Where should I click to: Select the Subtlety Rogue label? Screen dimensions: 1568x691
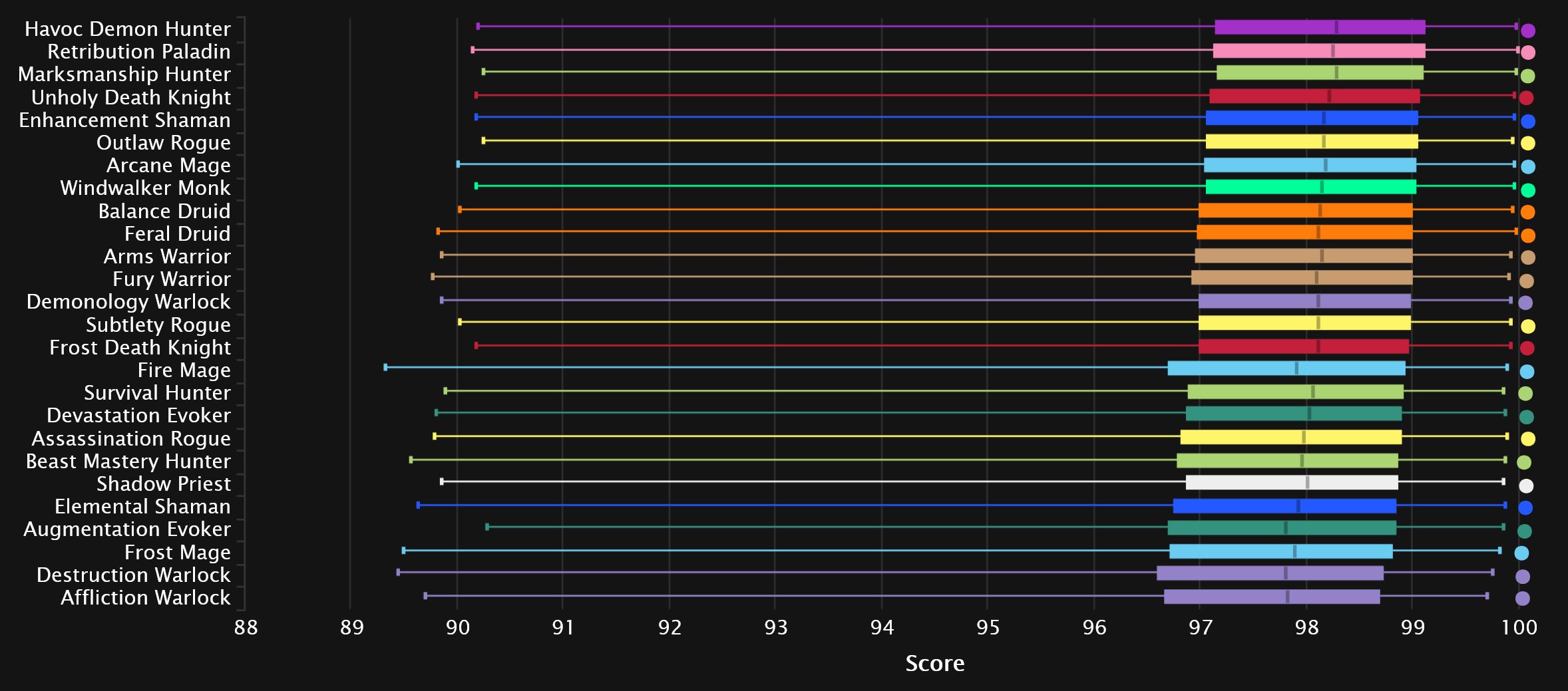click(x=158, y=325)
